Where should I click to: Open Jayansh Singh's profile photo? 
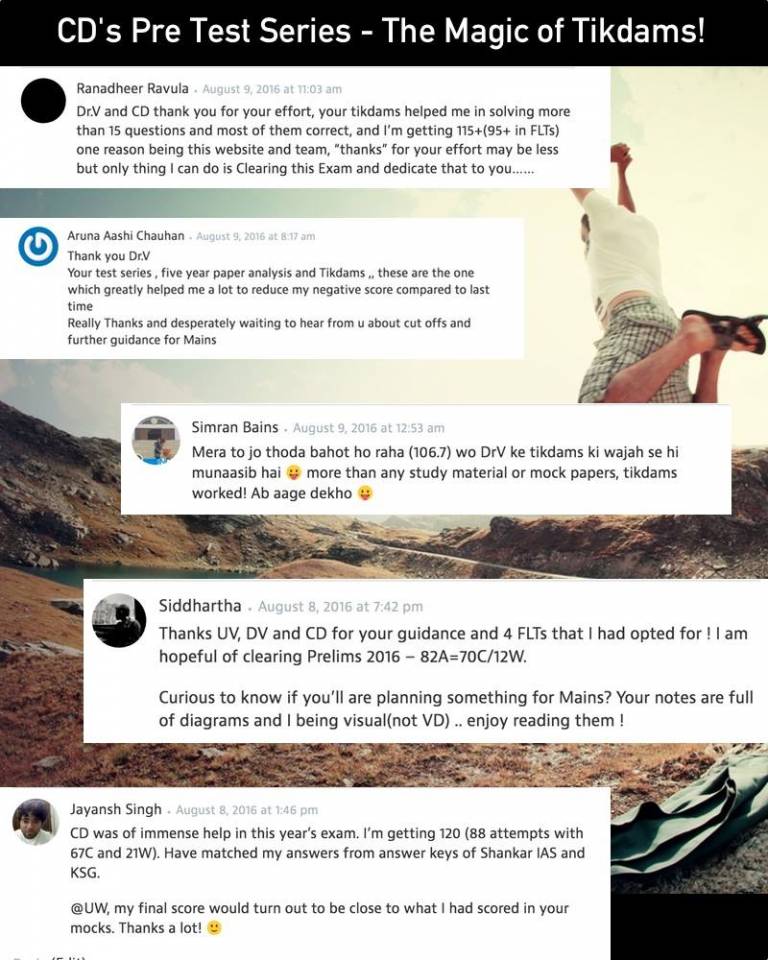[36, 822]
